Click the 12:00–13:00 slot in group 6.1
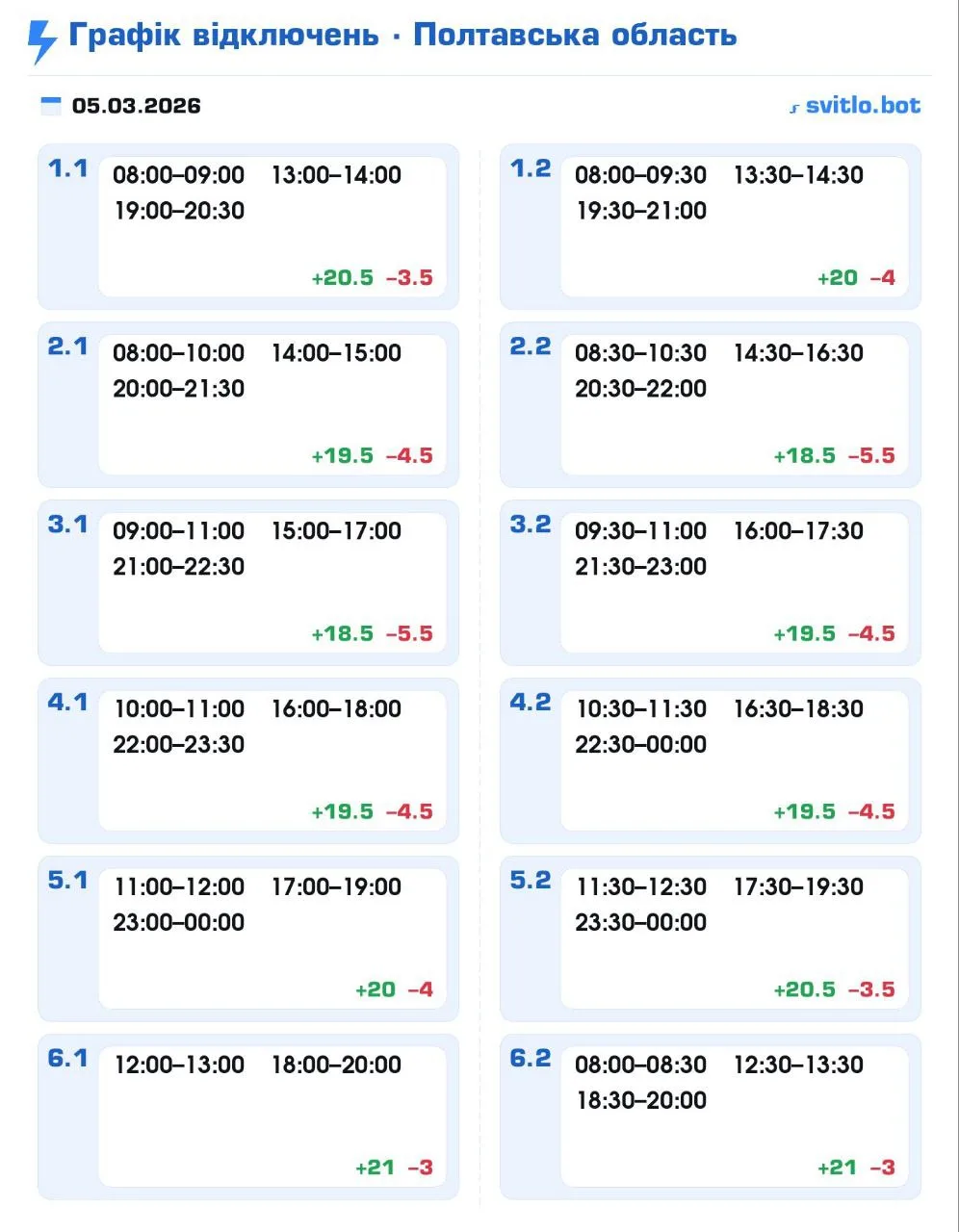959x1232 pixels. [x=179, y=1065]
